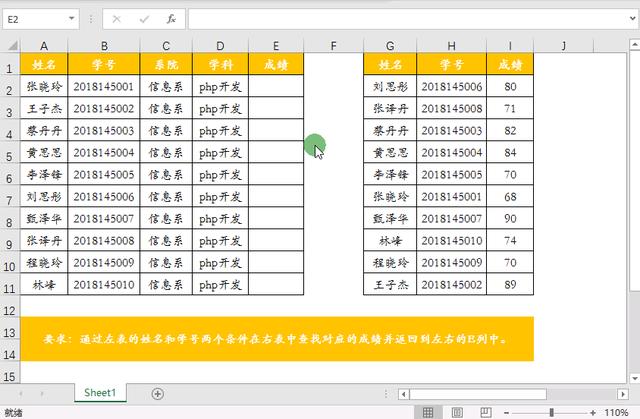Image resolution: width=640 pixels, height=419 pixels.
Task: Click the 系院 header cell
Action: pos(166,64)
